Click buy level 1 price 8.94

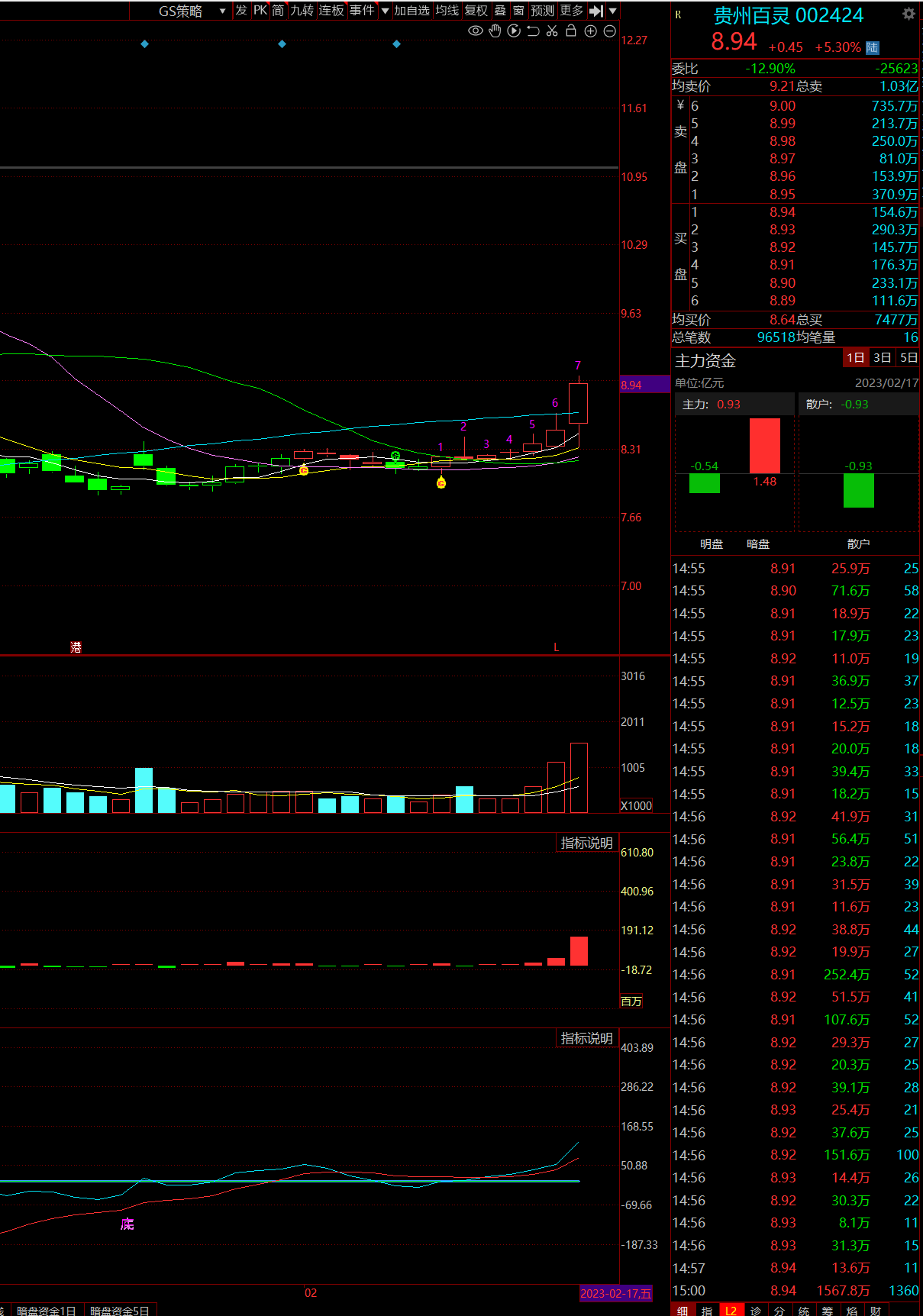click(783, 212)
